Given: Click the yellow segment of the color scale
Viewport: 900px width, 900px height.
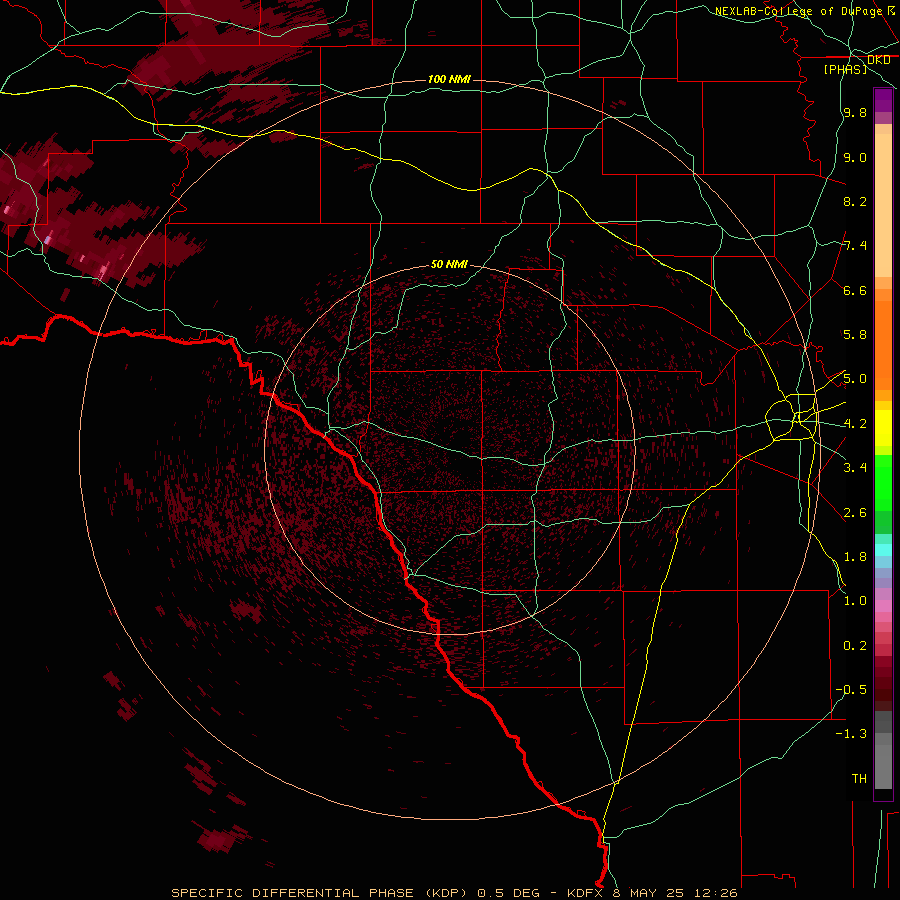Looking at the screenshot, I should coord(883,428).
